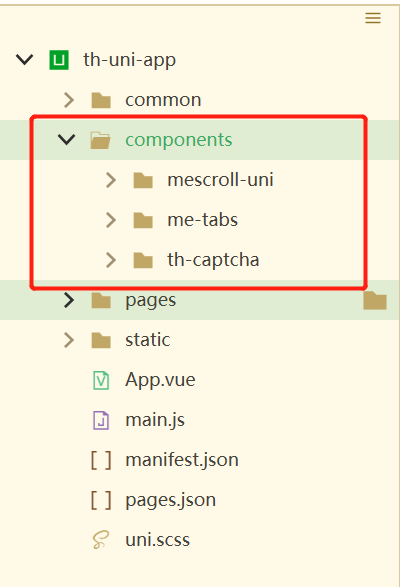The image size is (400, 587).
Task: Select the th-captcha folder label
Action: (x=213, y=260)
